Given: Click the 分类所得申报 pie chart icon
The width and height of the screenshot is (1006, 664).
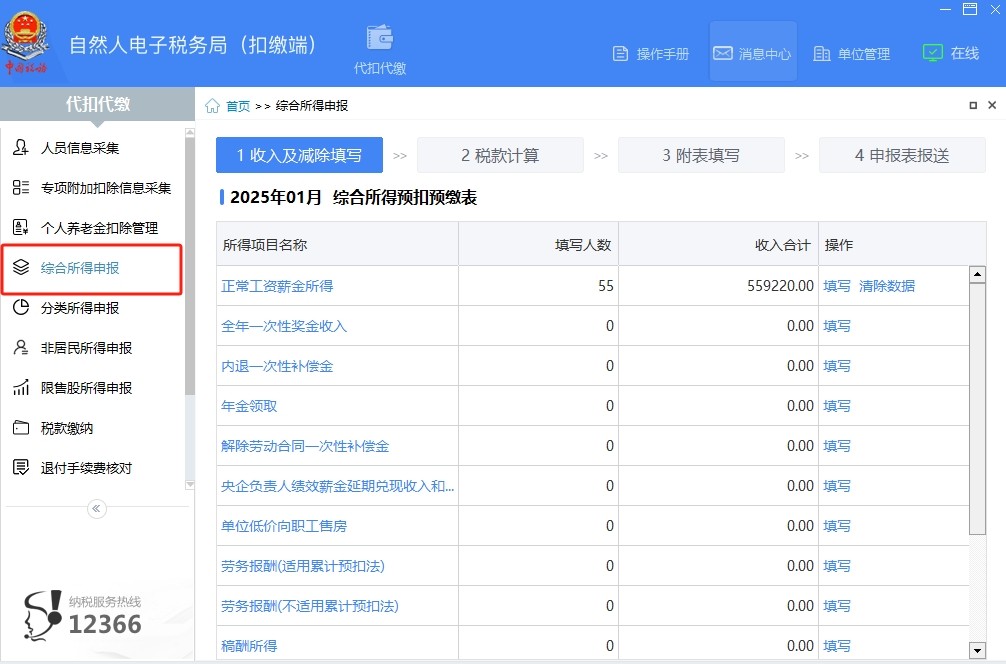Looking at the screenshot, I should 21,307.
